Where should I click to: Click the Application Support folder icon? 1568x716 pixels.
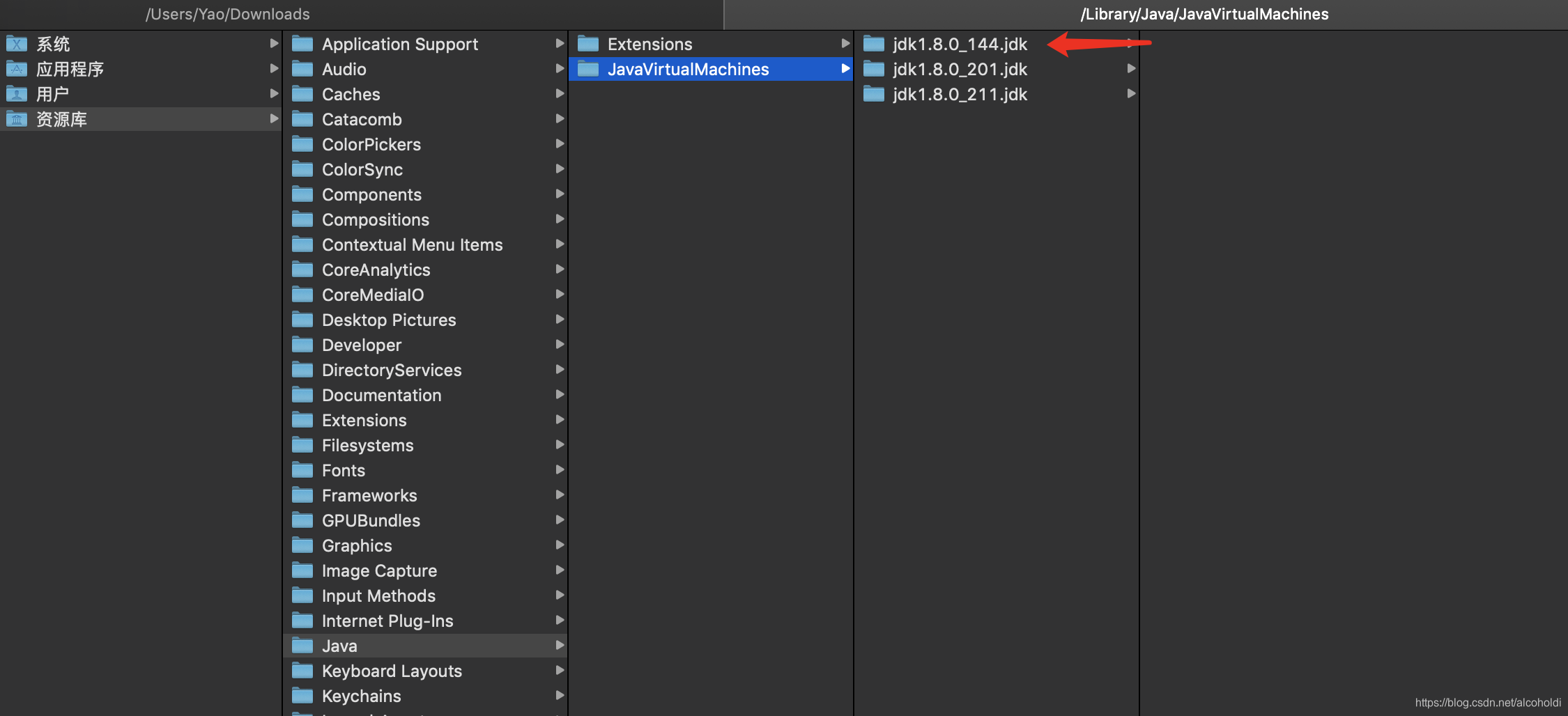point(302,44)
